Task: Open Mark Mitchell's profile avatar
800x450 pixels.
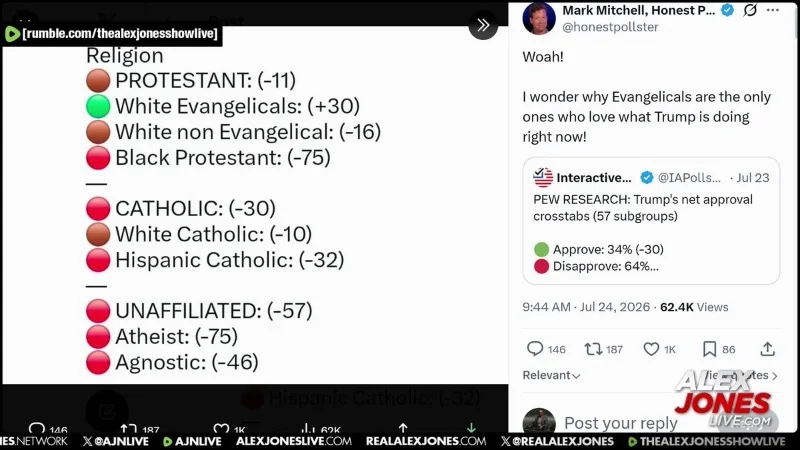Action: (x=539, y=18)
